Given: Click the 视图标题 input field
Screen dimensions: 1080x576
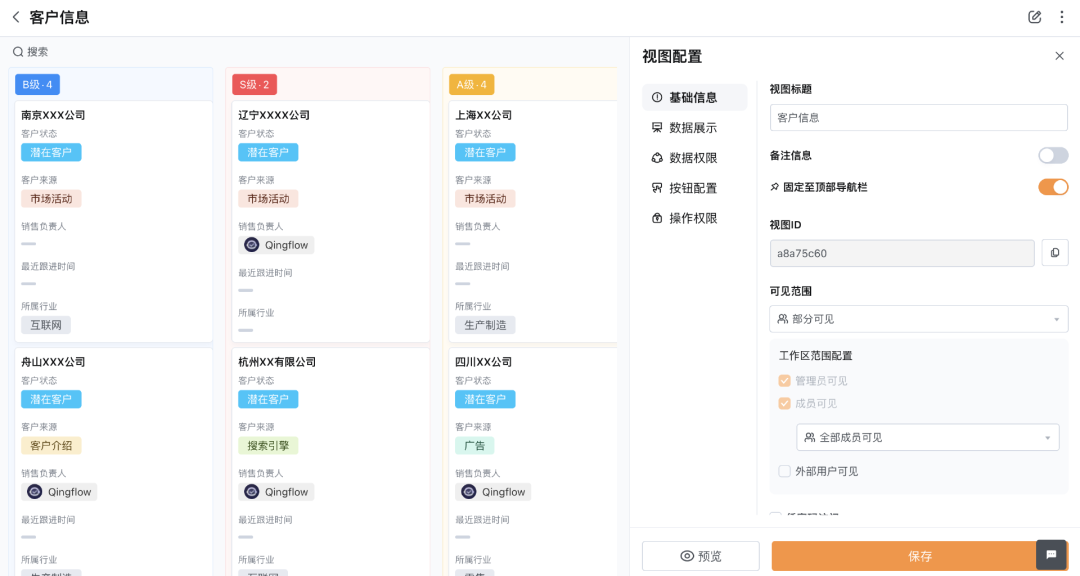Looking at the screenshot, I should (x=918, y=118).
